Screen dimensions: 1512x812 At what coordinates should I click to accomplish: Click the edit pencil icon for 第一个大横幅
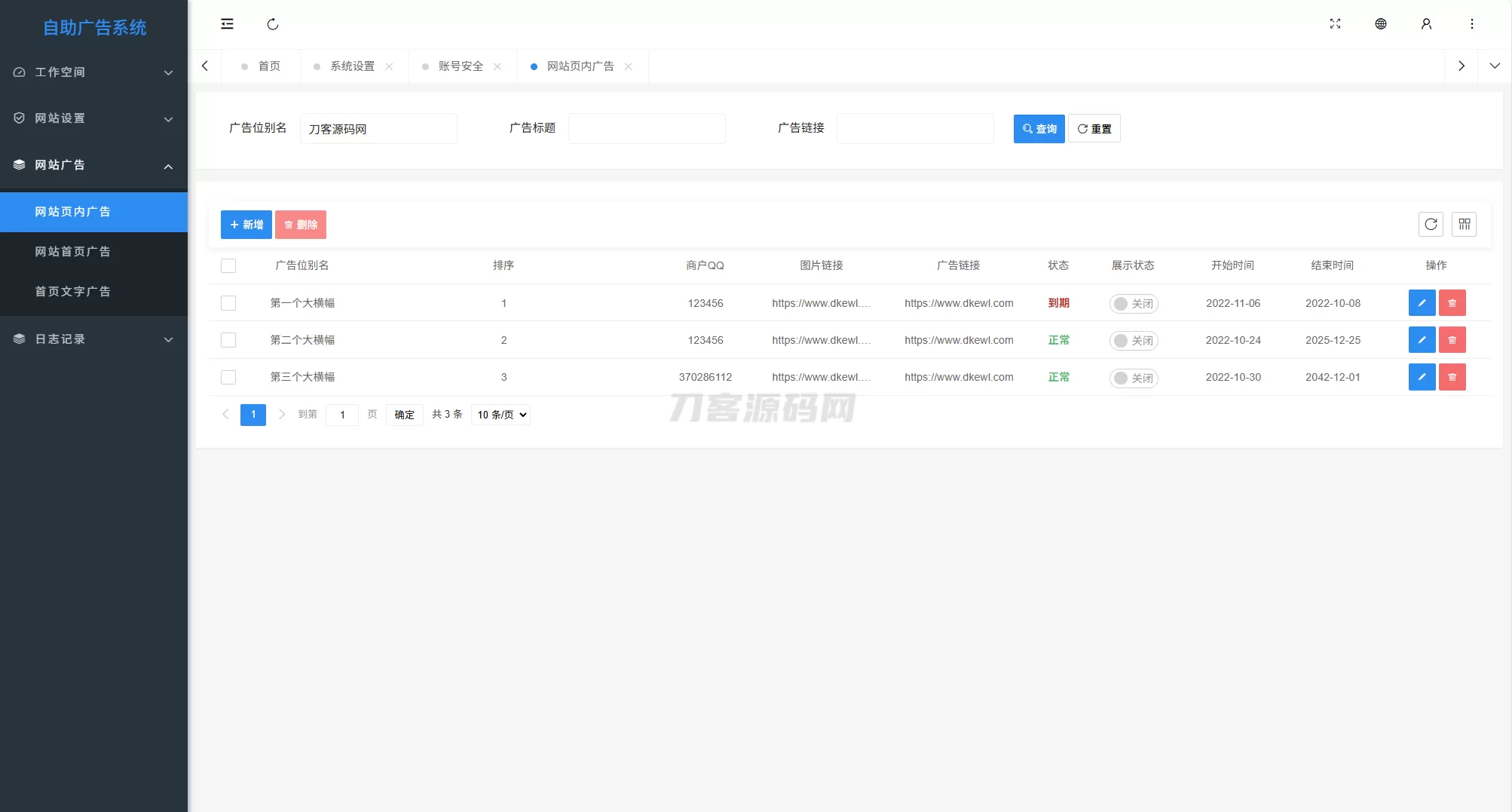pos(1422,303)
